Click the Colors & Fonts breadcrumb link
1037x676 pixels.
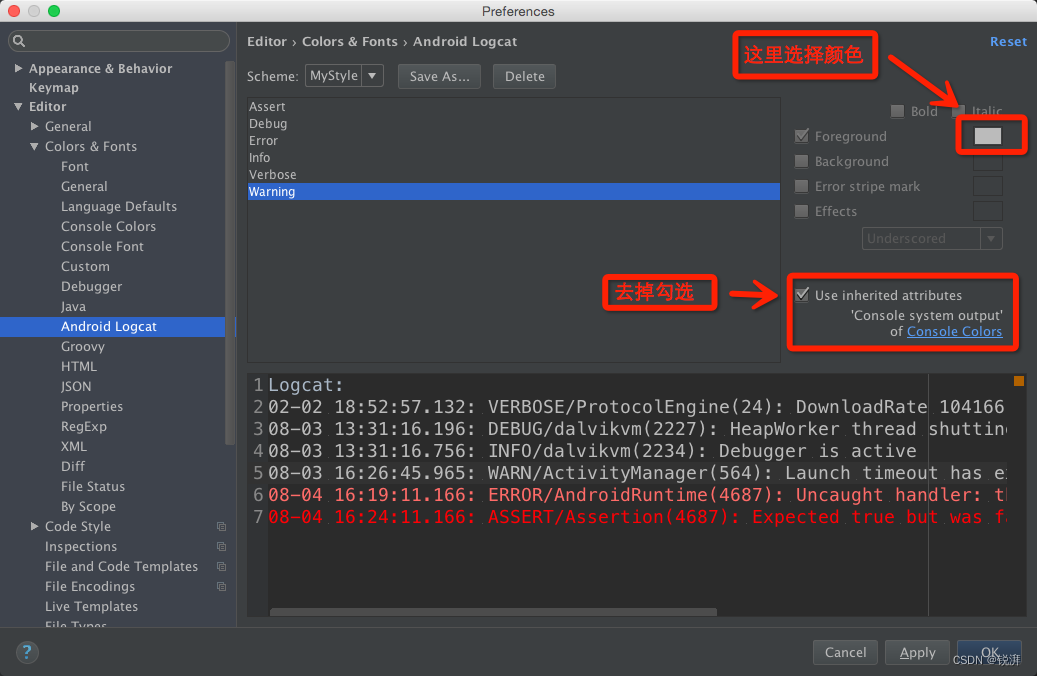pos(349,41)
